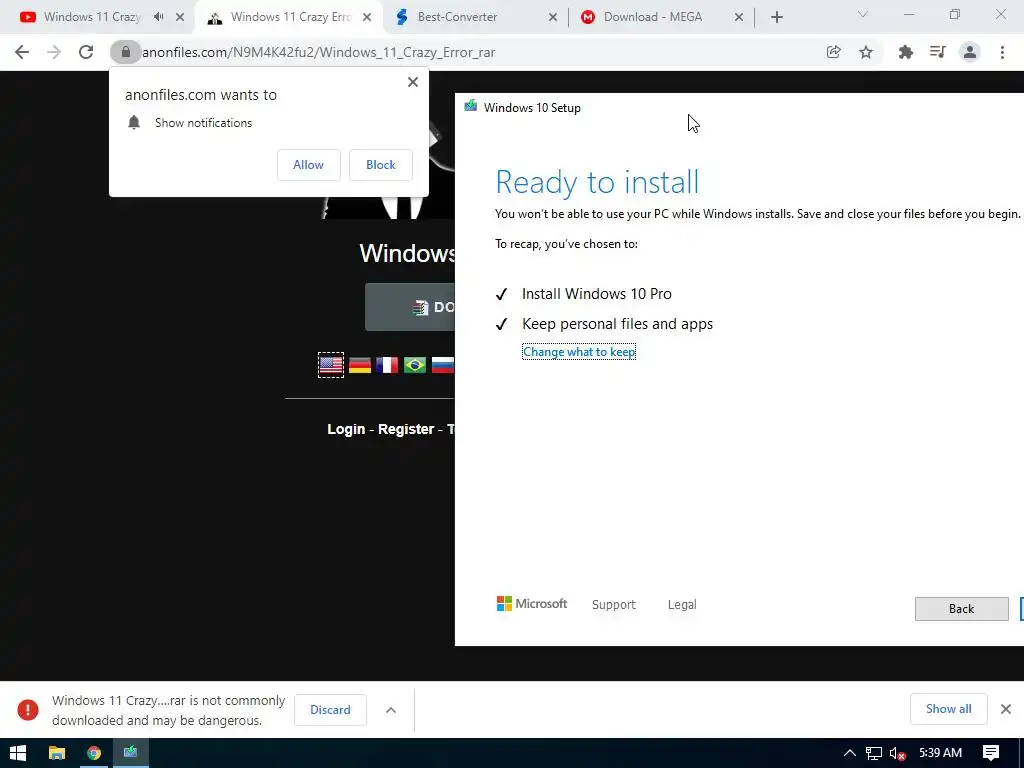Open Login link on anonfiles

tap(346, 429)
